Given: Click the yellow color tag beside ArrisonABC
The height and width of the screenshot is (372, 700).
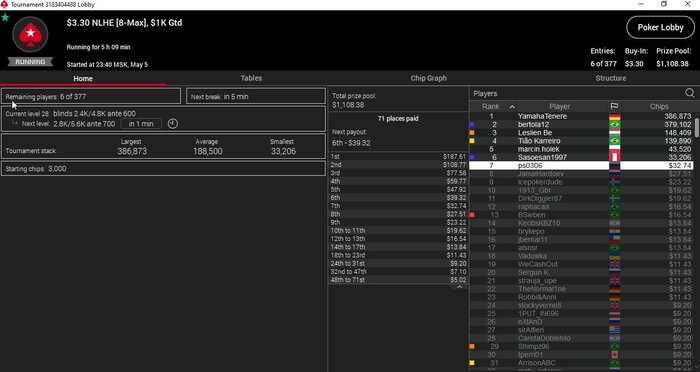Looking at the screenshot, I should (x=472, y=363).
